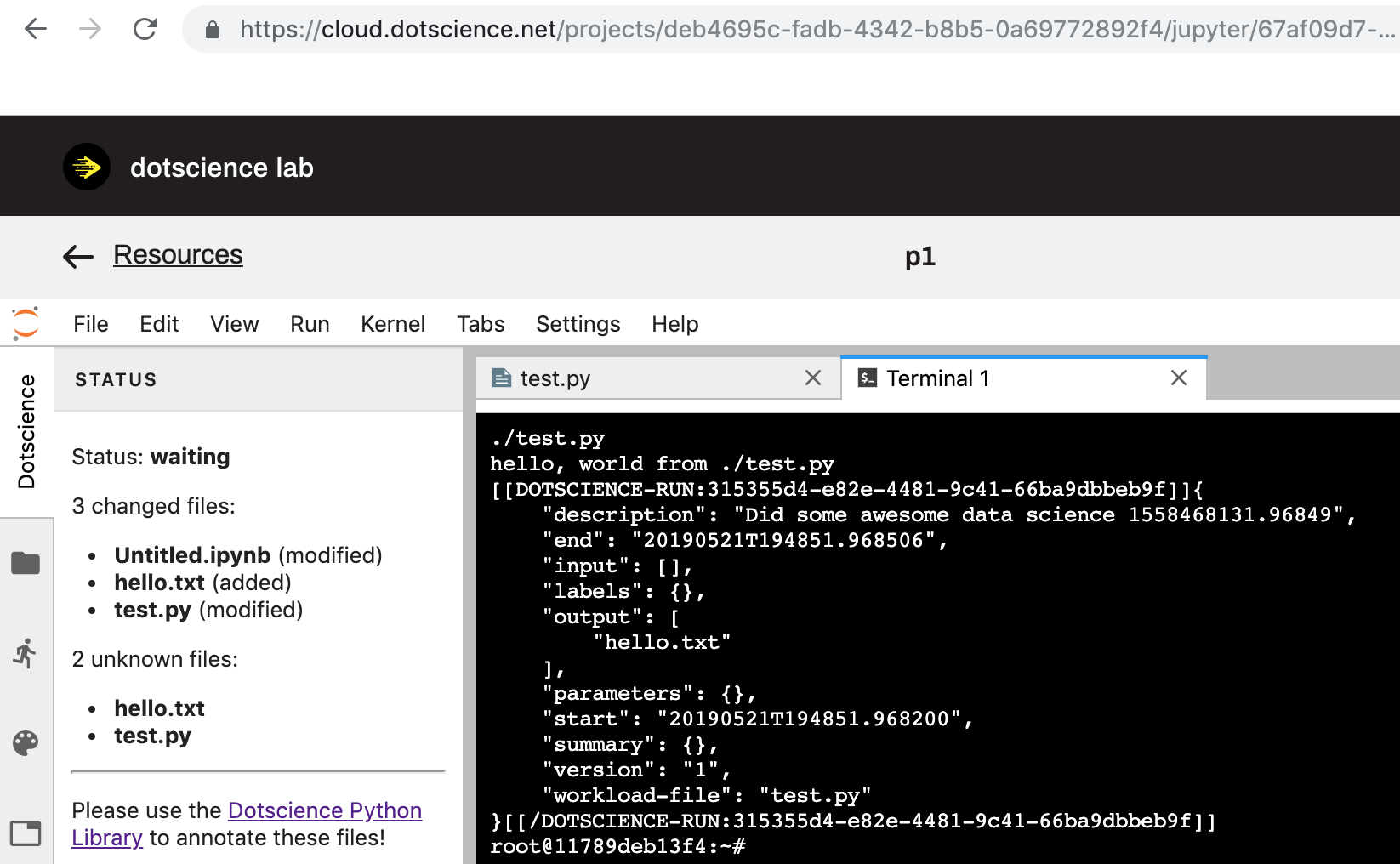
Task: Open the Run menu
Action: (310, 324)
